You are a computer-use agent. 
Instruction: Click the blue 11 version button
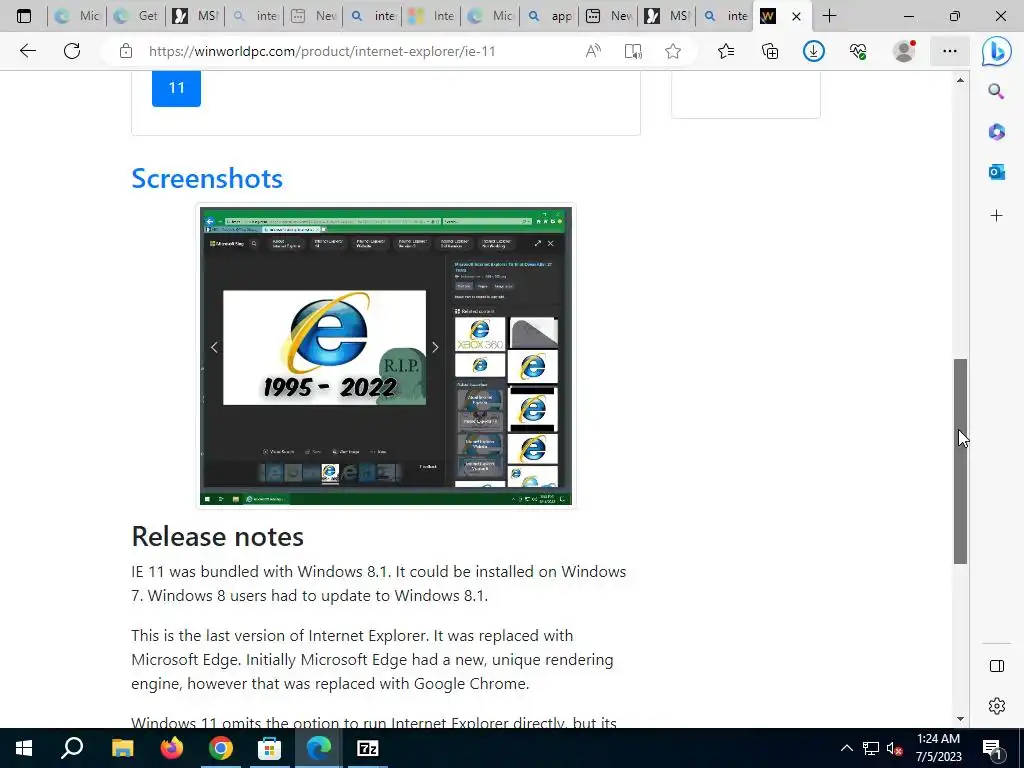point(176,88)
